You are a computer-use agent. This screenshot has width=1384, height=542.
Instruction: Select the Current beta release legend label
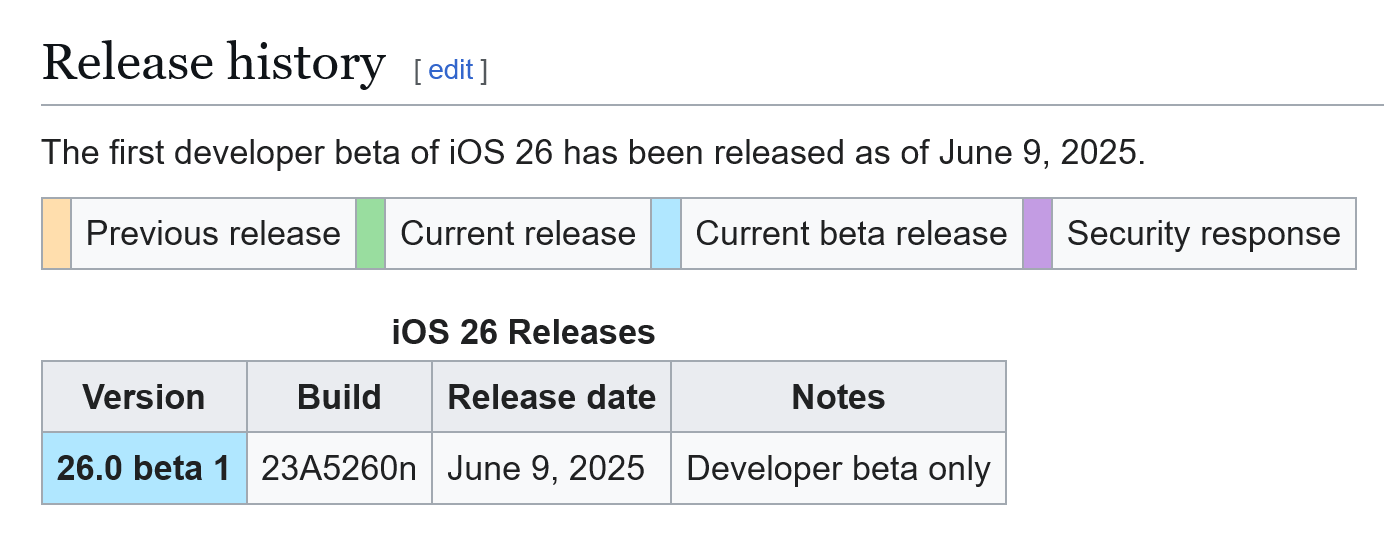point(851,234)
